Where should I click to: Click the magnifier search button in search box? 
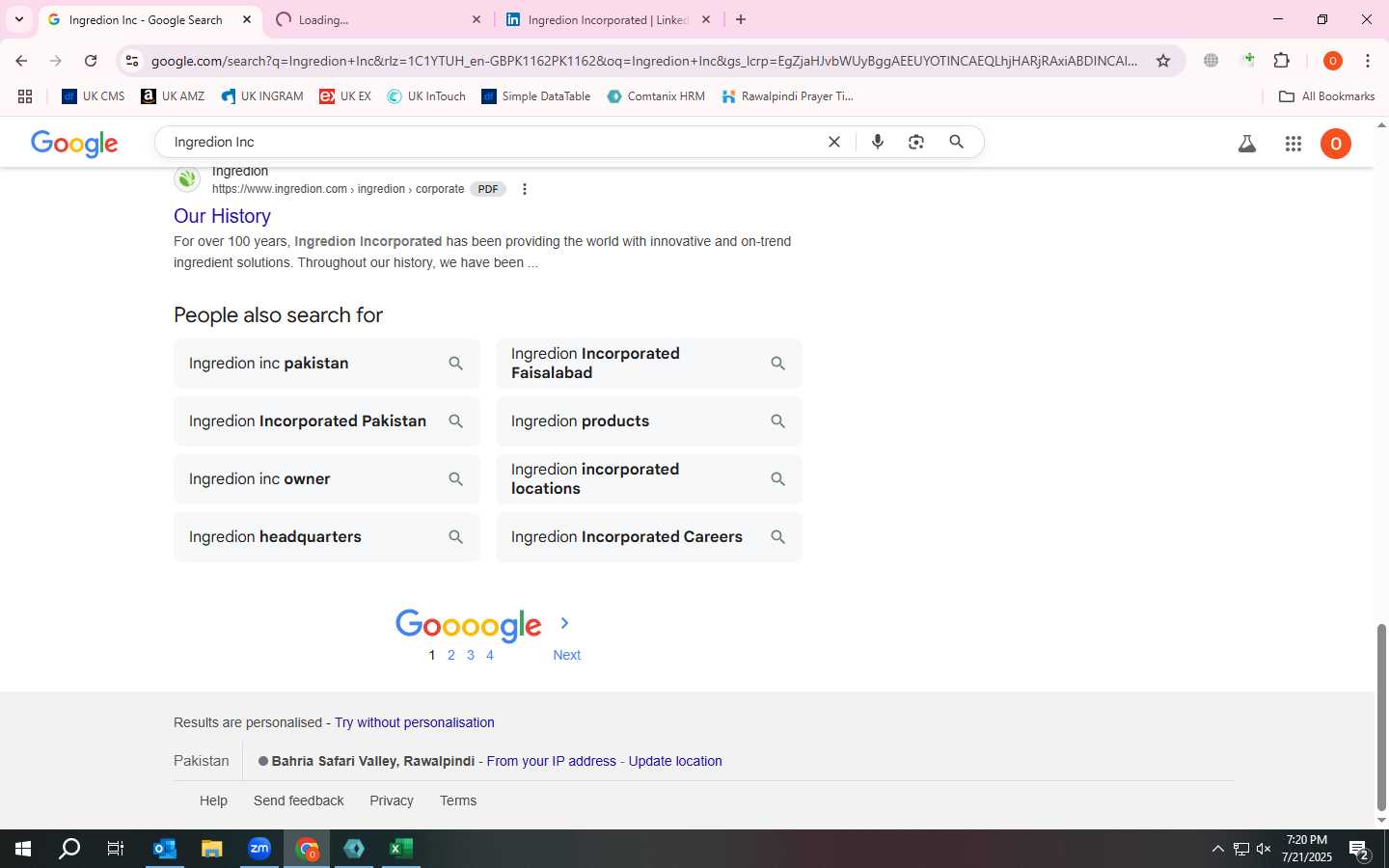[x=956, y=142]
